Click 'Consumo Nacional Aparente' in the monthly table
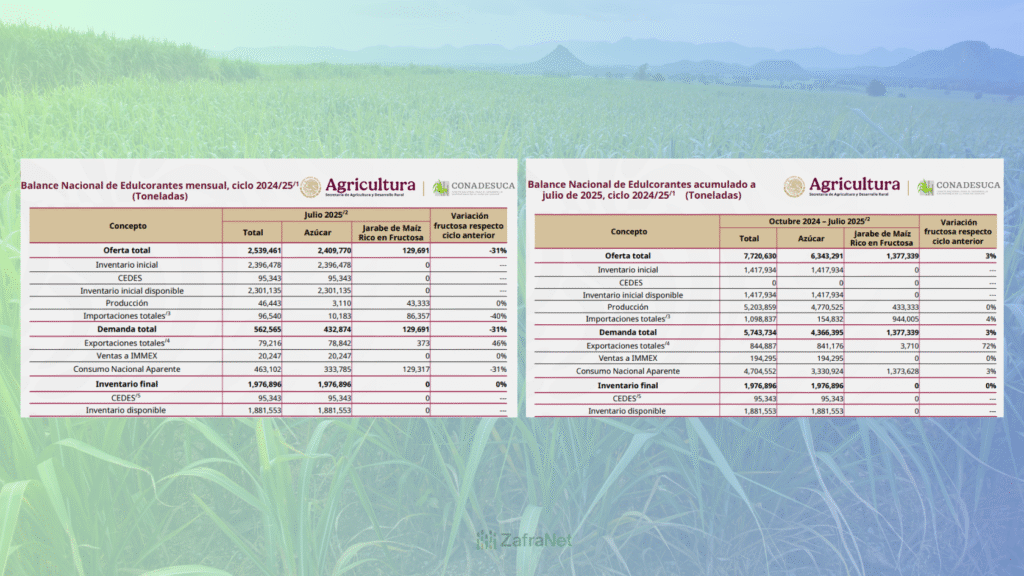 [126, 369]
